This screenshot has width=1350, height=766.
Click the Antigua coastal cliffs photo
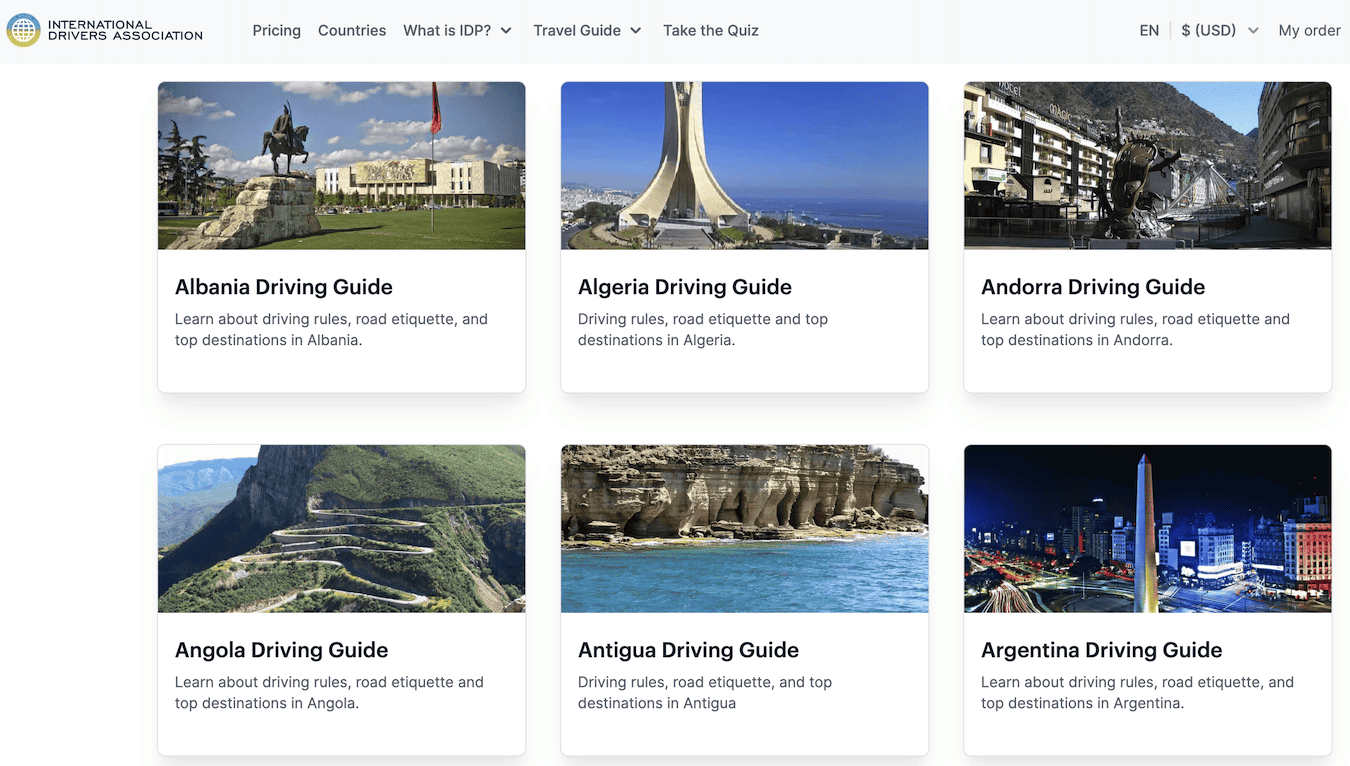[744, 528]
